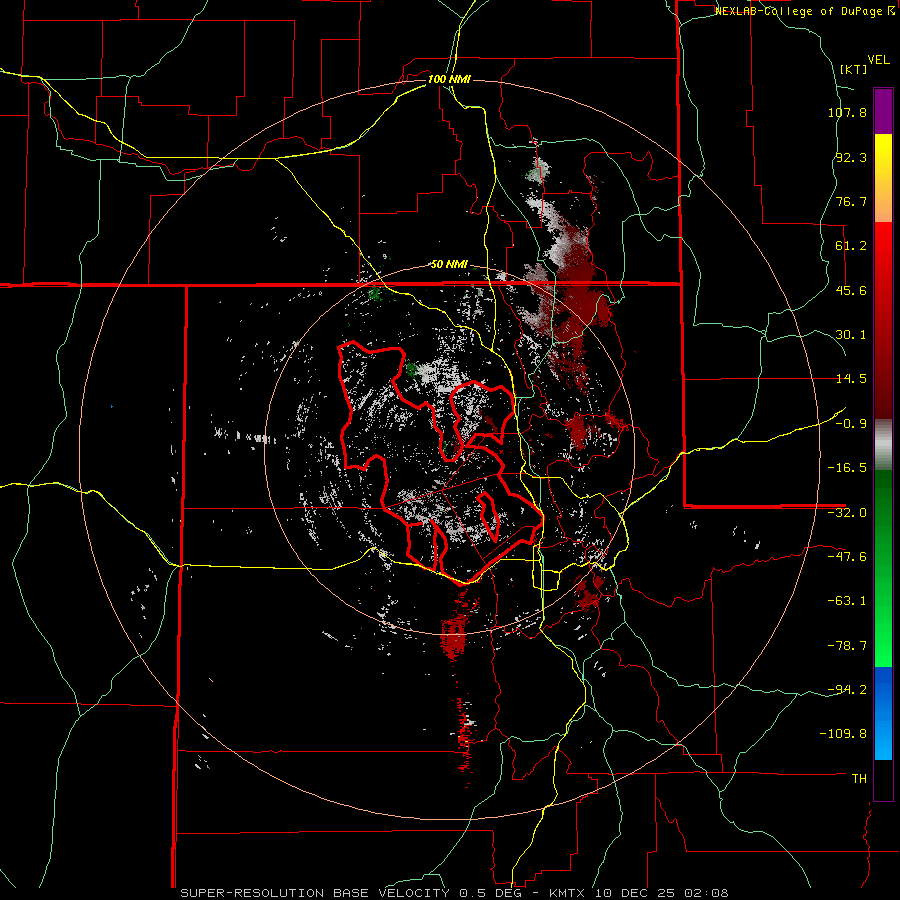The height and width of the screenshot is (900, 900).
Task: Click the 30.1 velocity scale value
Action: pyautogui.click(x=851, y=335)
